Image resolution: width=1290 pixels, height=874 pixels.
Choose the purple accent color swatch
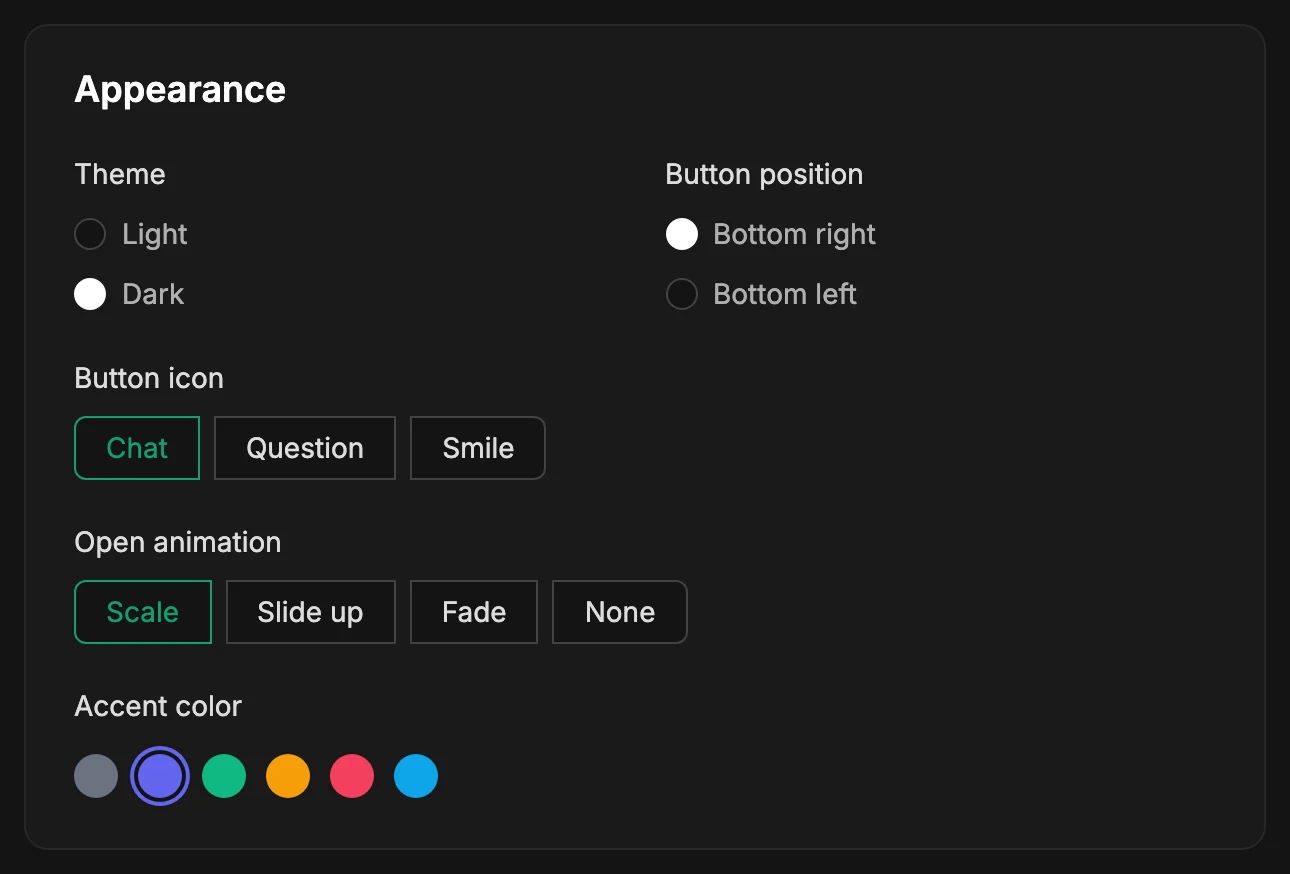pyautogui.click(x=160, y=776)
